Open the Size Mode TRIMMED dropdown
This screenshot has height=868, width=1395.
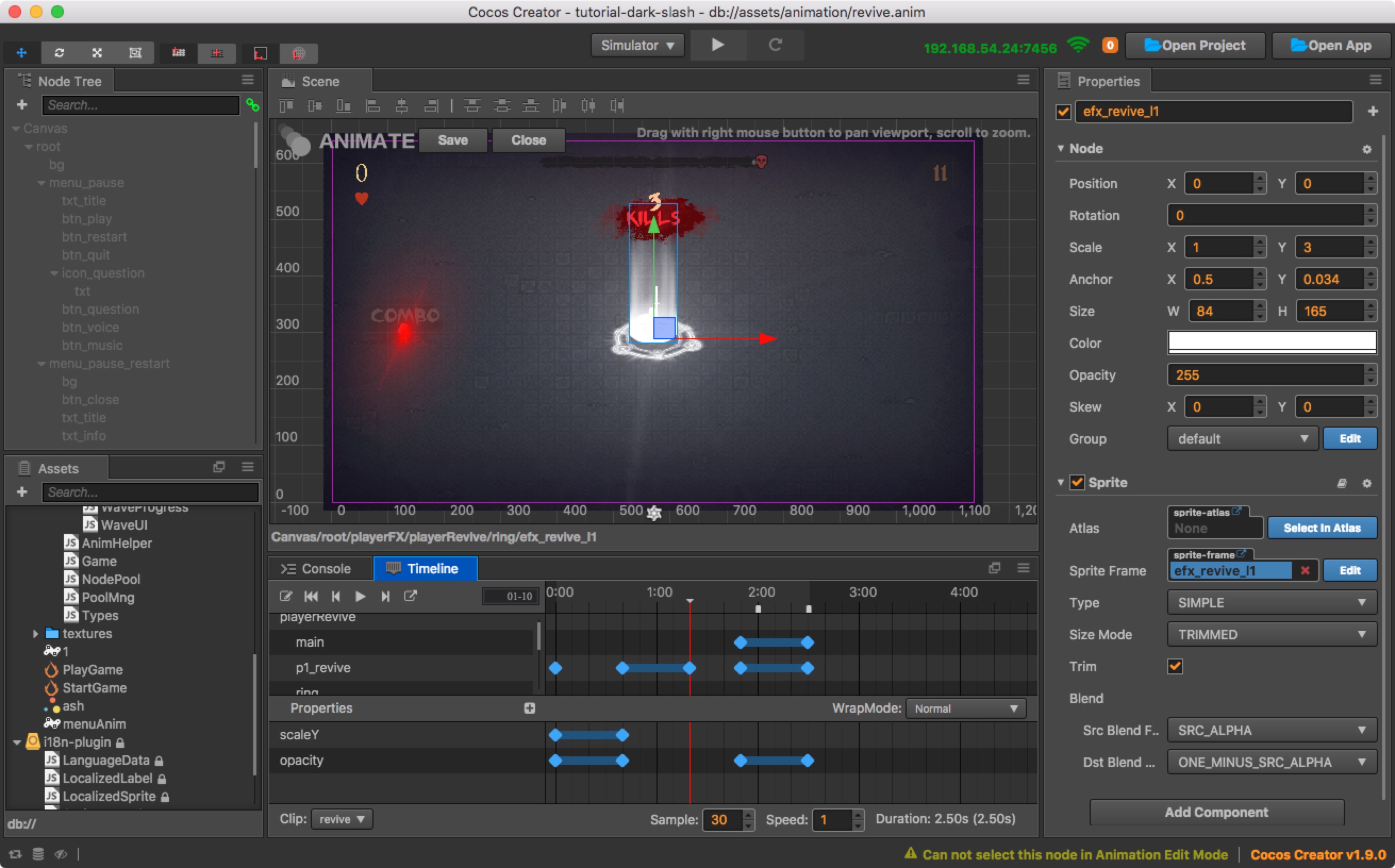point(1272,635)
